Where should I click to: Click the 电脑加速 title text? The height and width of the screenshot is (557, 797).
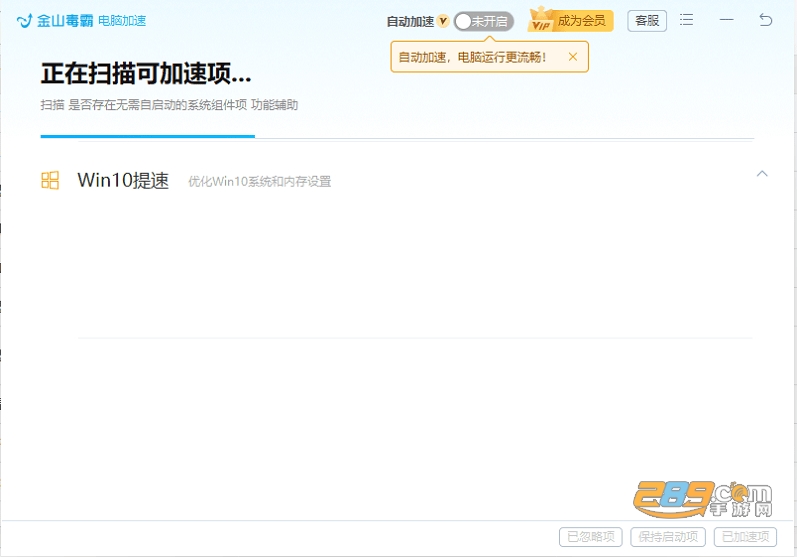(122, 21)
